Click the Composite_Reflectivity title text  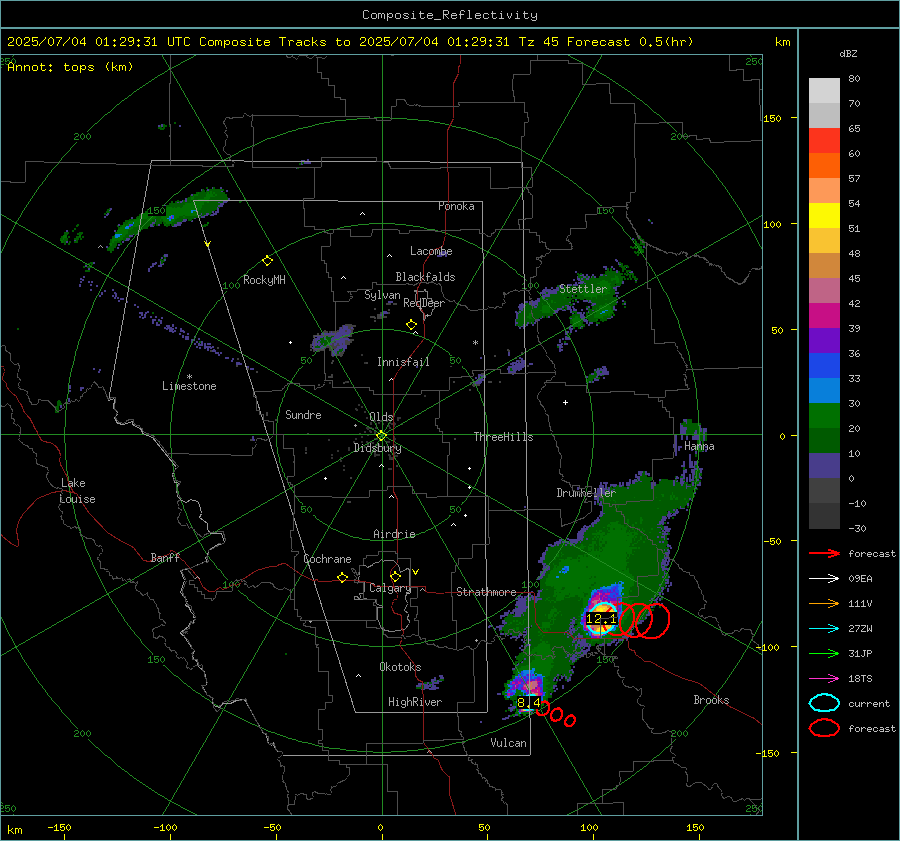449,15
